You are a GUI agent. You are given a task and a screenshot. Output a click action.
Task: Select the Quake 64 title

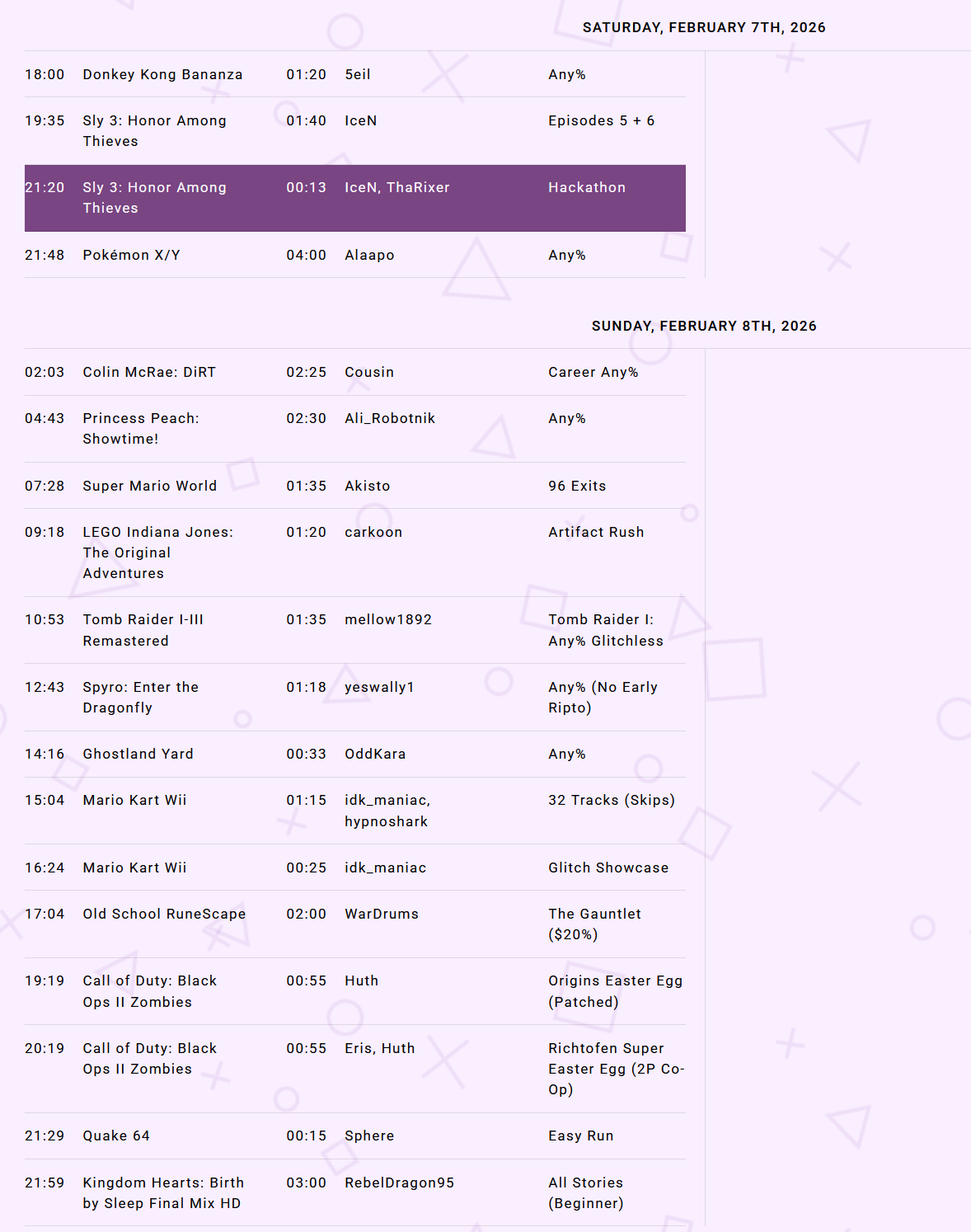point(116,1136)
